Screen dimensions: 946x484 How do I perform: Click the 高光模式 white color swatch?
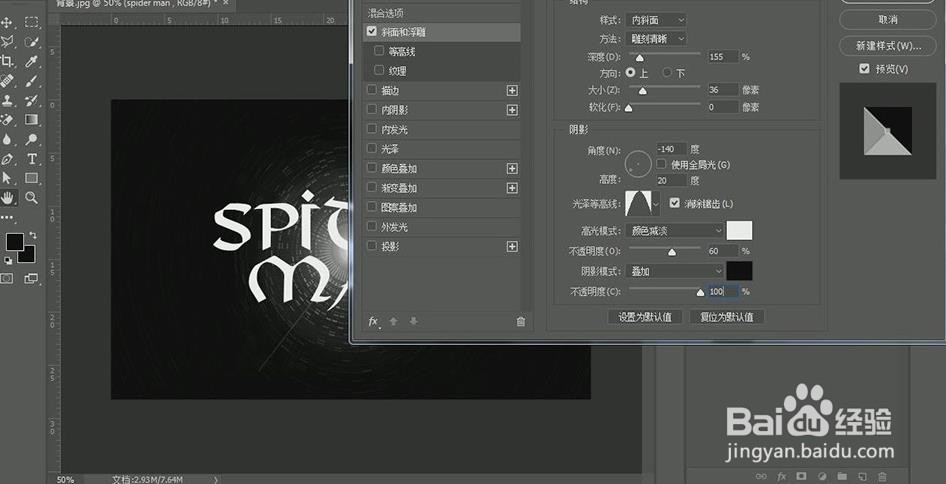pyautogui.click(x=739, y=230)
